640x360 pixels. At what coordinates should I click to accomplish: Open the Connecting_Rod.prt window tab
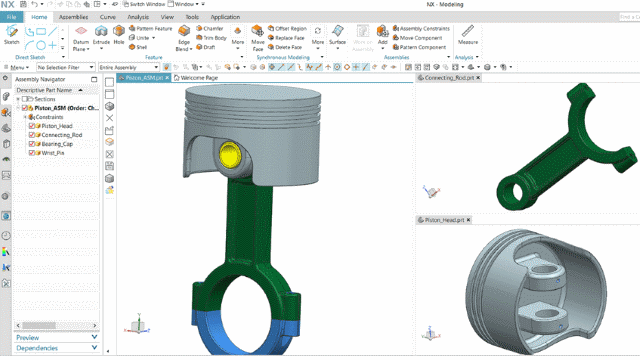449,78
